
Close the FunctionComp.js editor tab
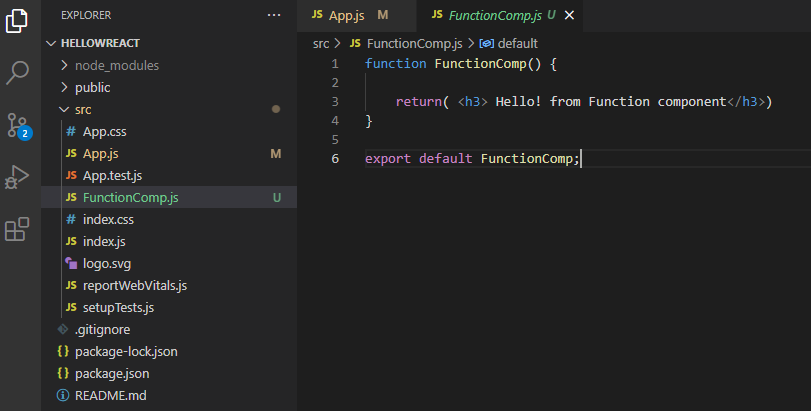click(570, 16)
